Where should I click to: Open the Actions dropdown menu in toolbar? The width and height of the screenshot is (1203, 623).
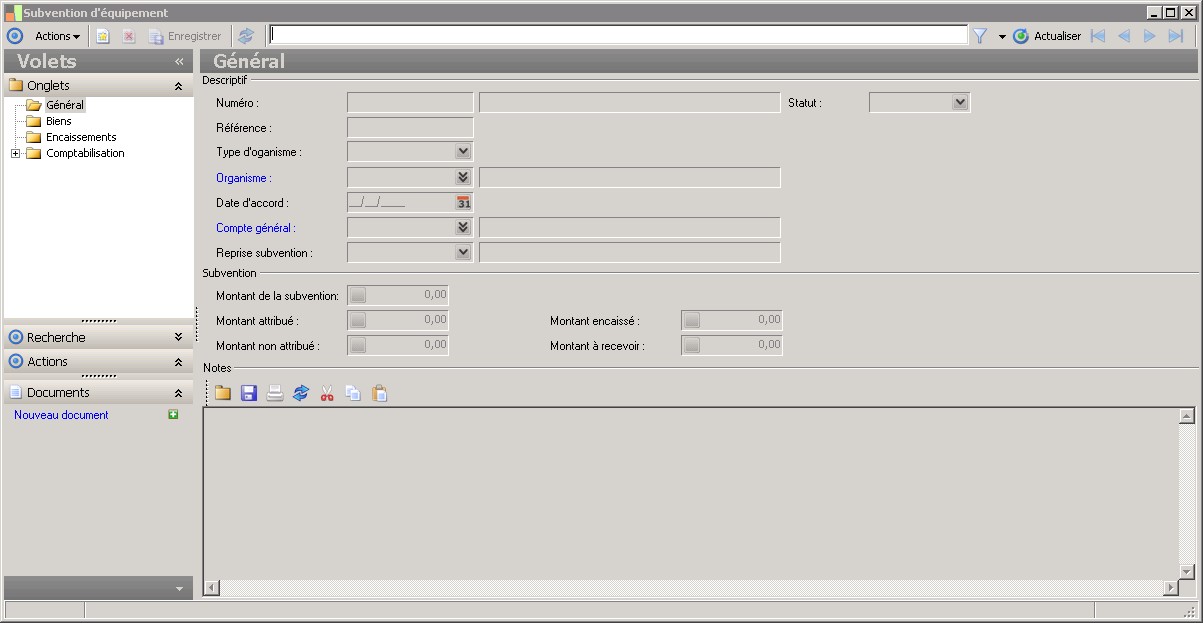pyautogui.click(x=58, y=36)
